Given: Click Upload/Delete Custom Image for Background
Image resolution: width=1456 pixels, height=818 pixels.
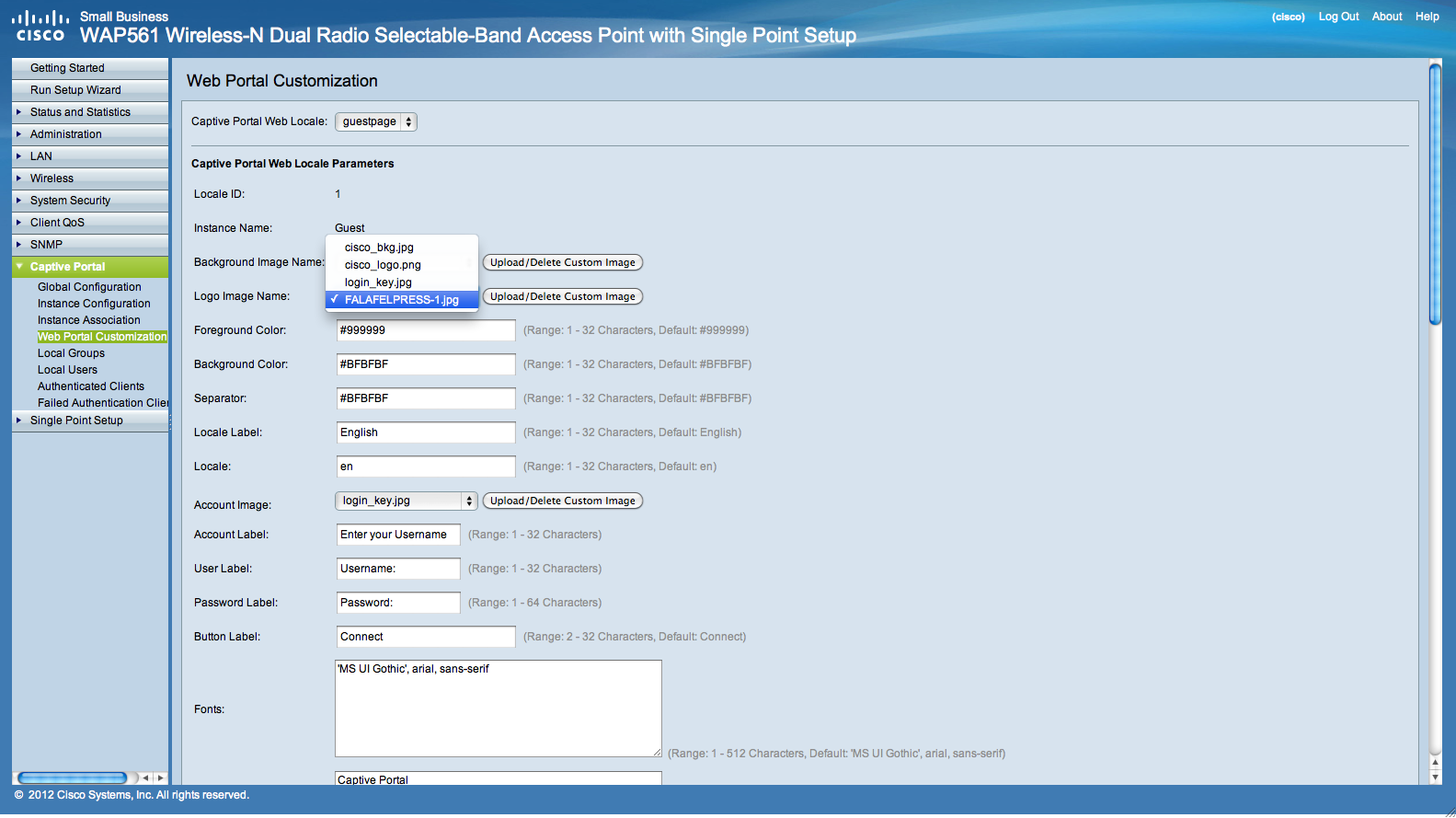Looking at the screenshot, I should [563, 262].
